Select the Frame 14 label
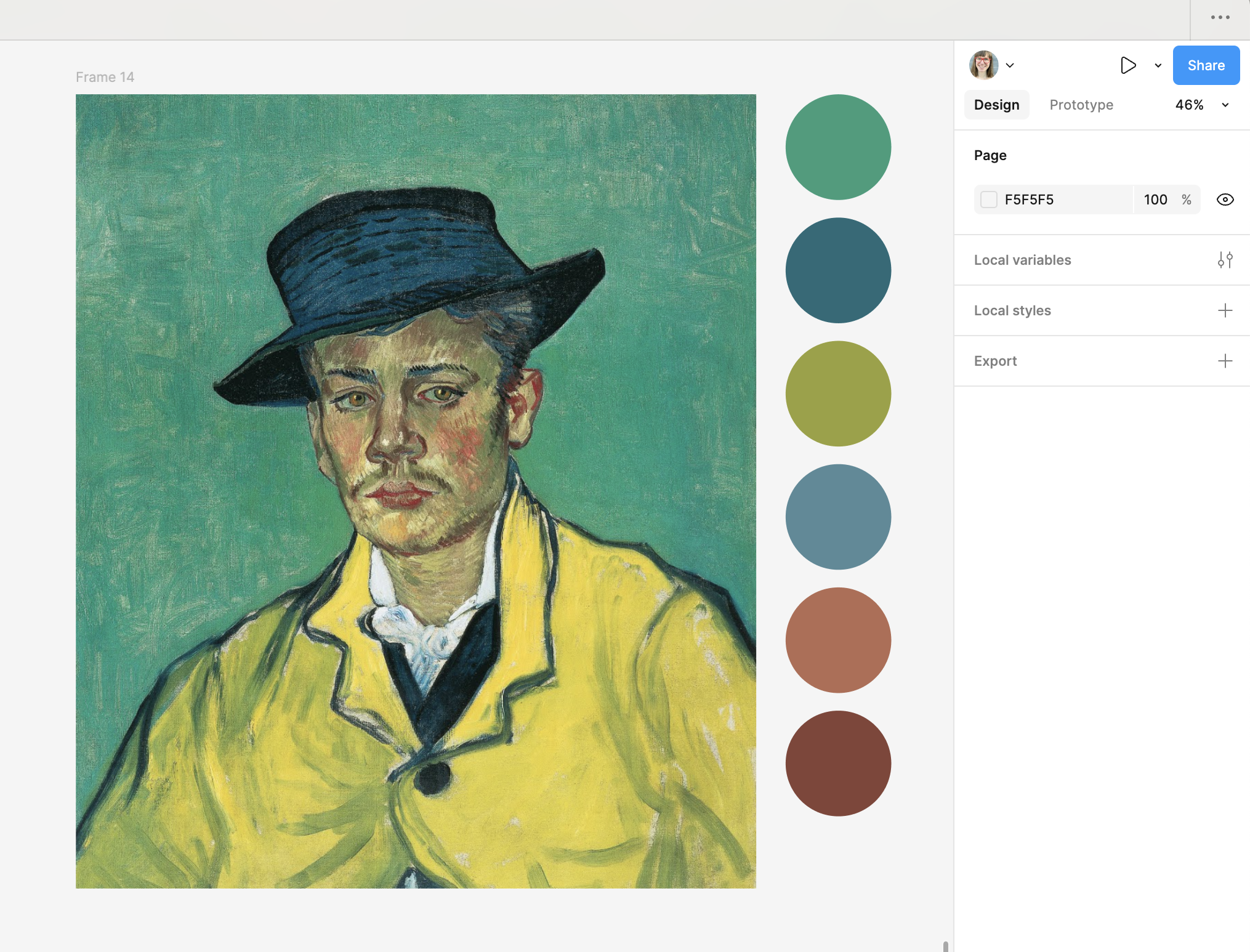The height and width of the screenshot is (952, 1250). 105,77
